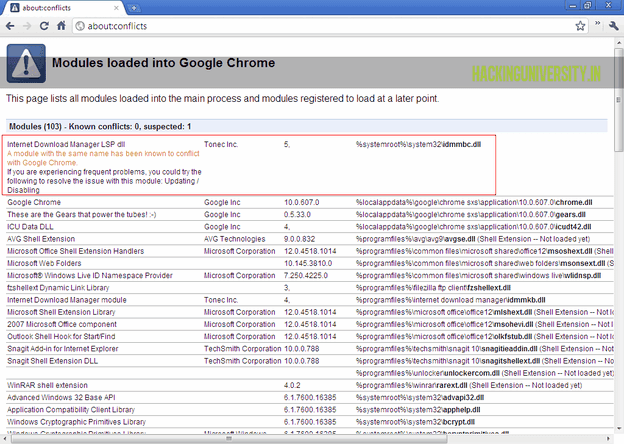Click "AVG Shell Extension" module name
Viewport: 624px width, 444px height.
(x=41, y=239)
